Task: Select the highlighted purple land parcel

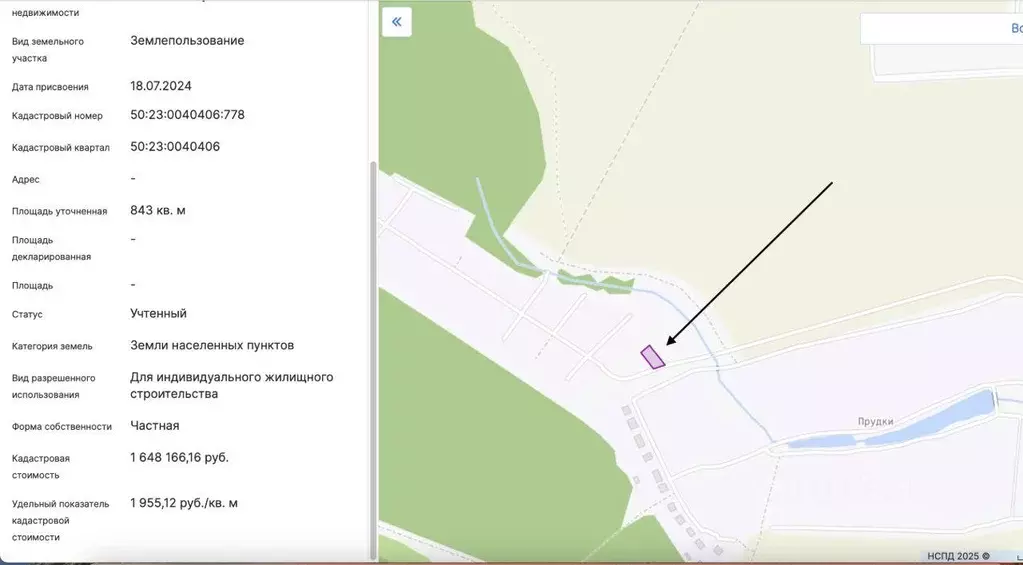Action: [652, 358]
